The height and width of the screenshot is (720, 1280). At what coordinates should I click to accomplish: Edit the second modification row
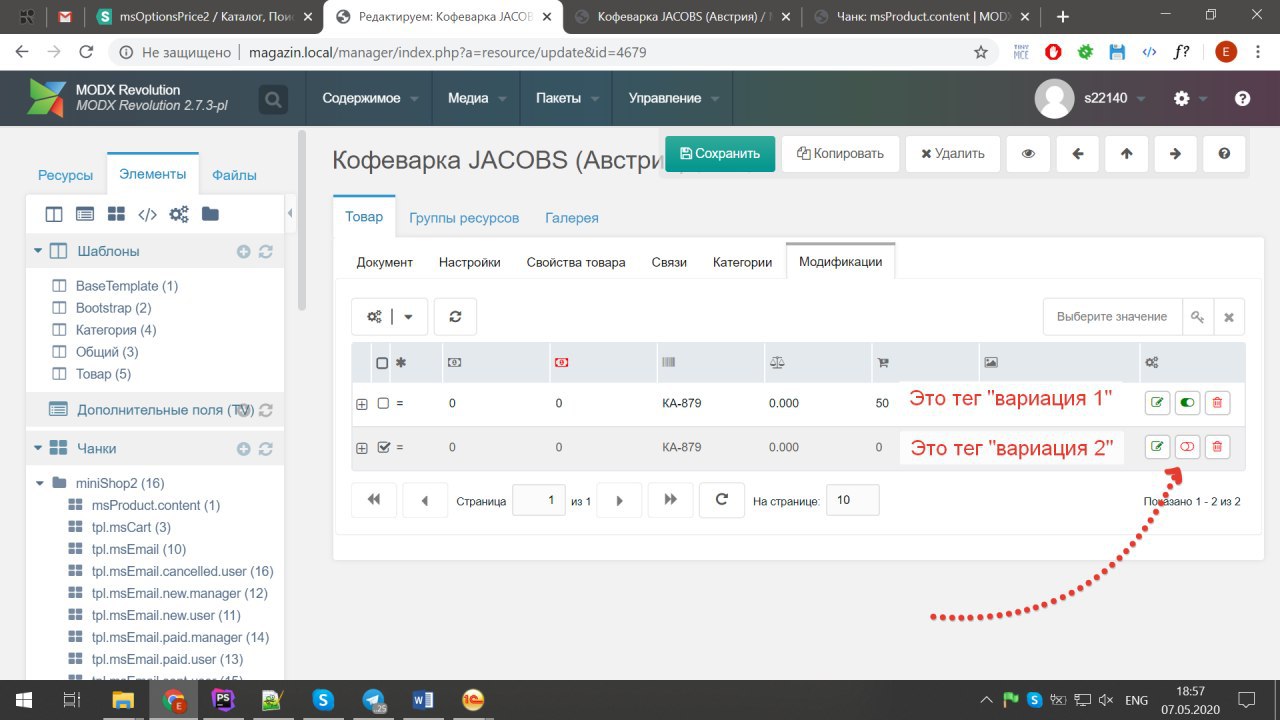(1157, 447)
